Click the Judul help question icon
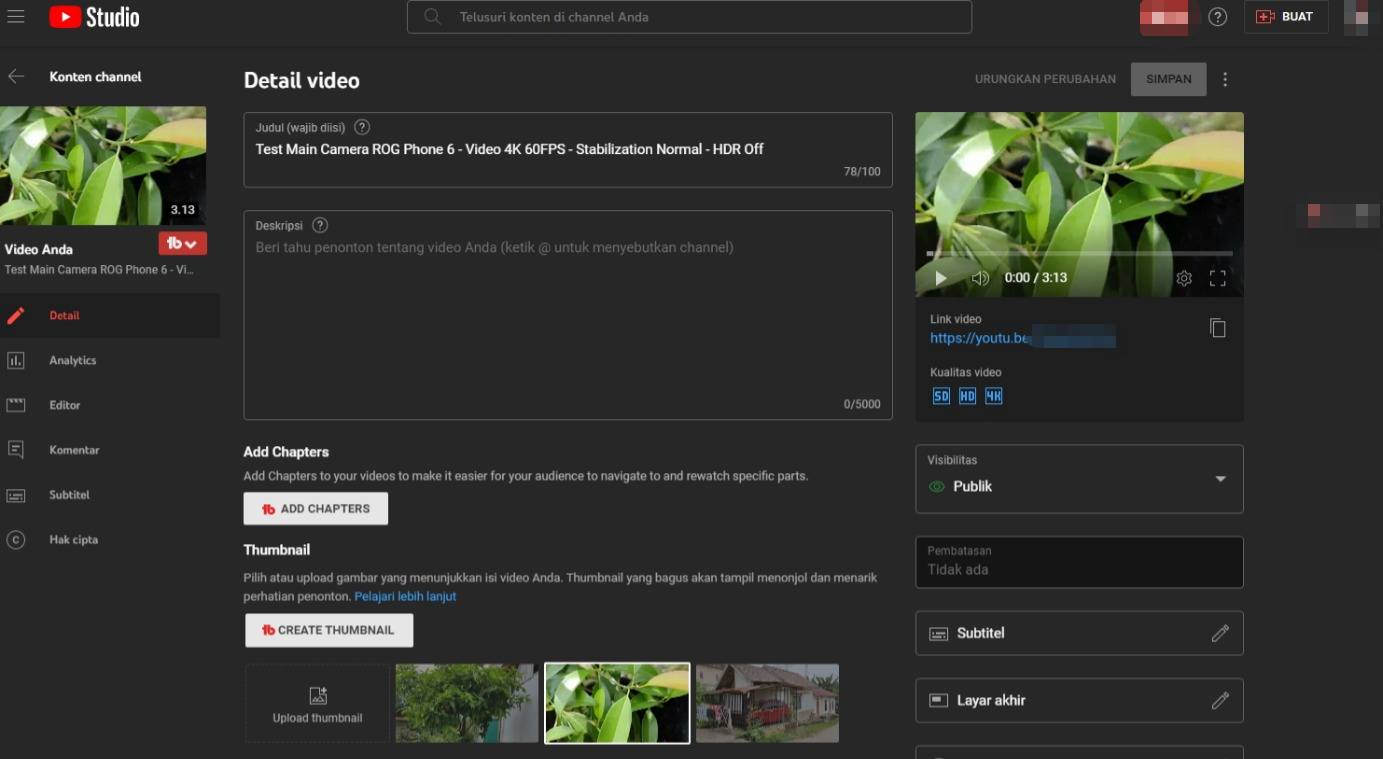 point(362,127)
